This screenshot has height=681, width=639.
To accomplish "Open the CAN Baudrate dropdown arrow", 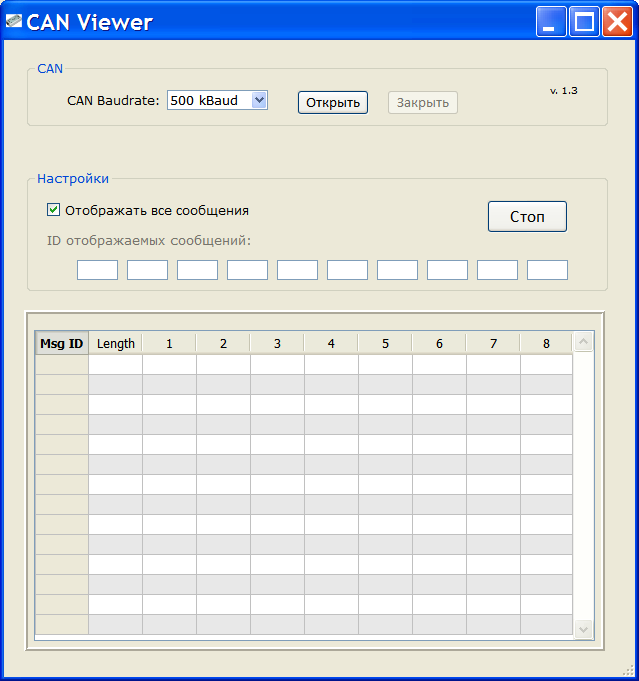I will click(259, 100).
